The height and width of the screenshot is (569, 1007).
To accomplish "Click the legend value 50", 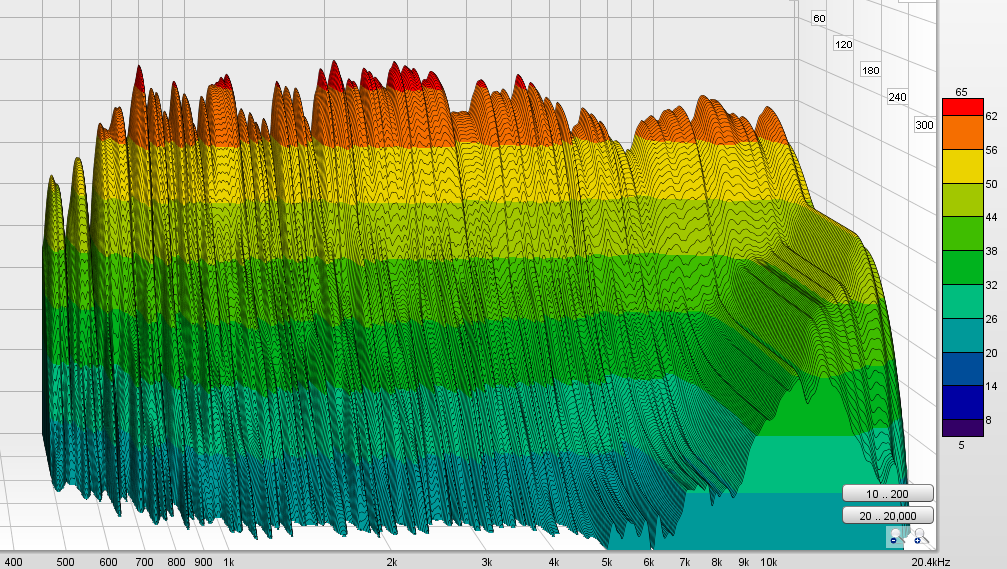I will pos(992,184).
